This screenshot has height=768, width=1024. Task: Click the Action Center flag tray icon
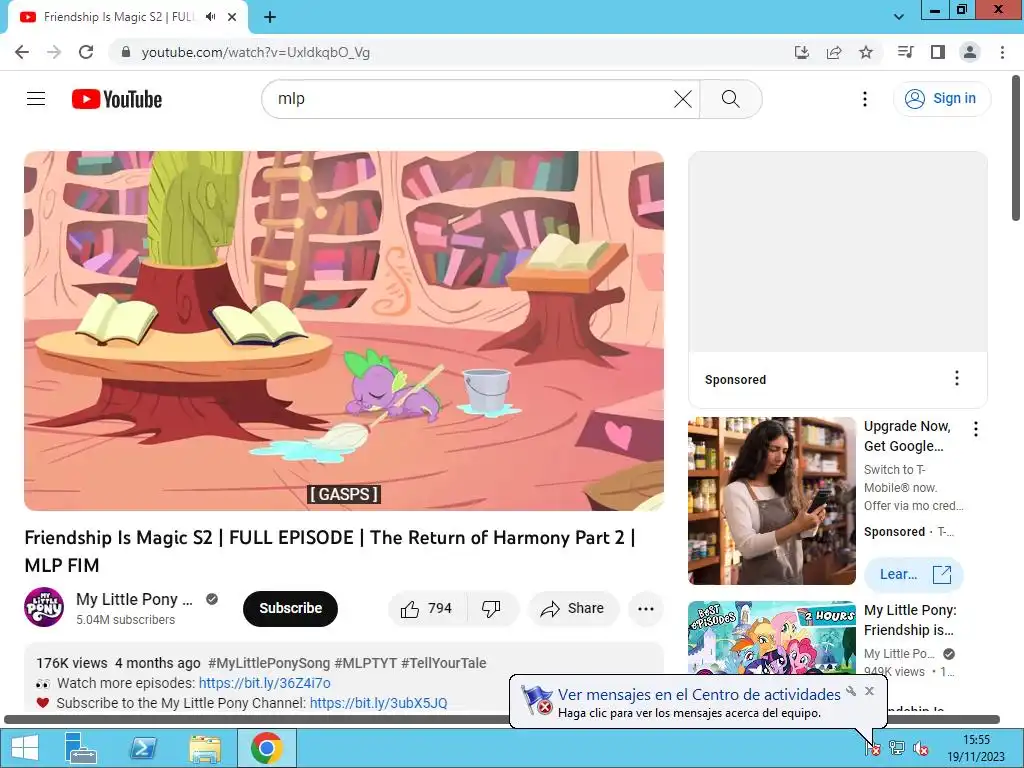pyautogui.click(x=873, y=748)
